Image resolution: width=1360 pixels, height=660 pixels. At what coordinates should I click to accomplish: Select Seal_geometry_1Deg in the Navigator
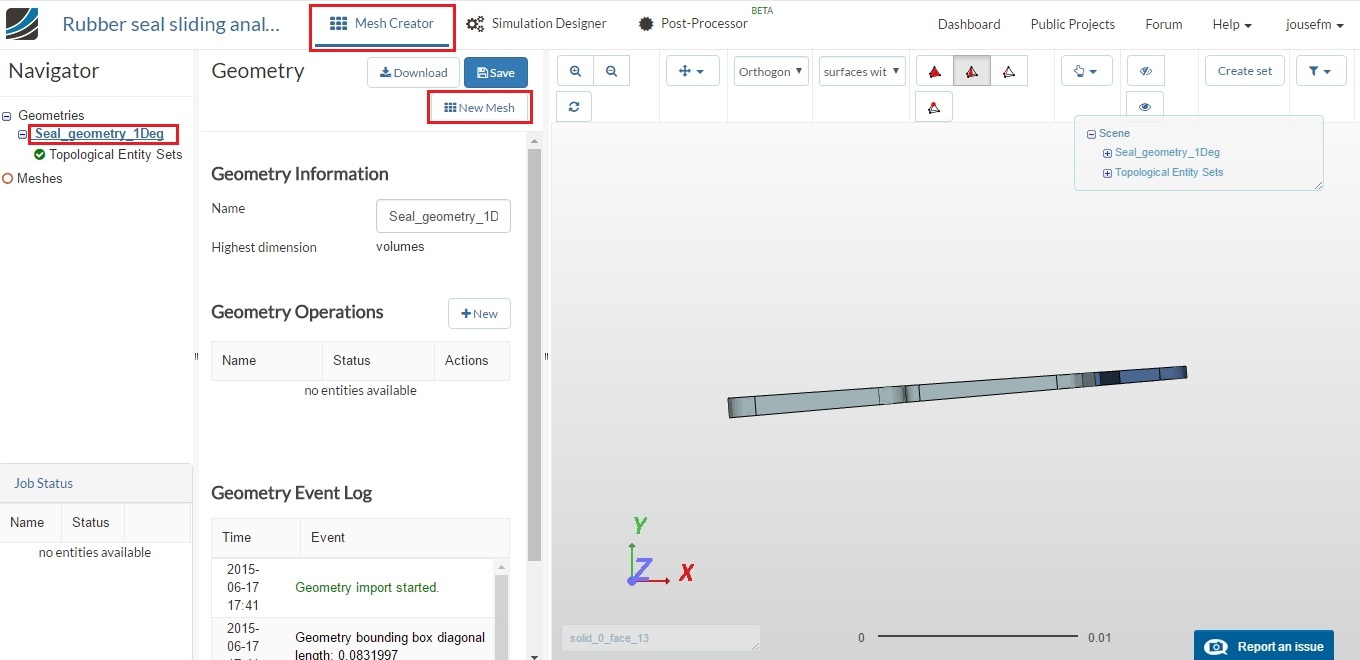click(x=99, y=134)
